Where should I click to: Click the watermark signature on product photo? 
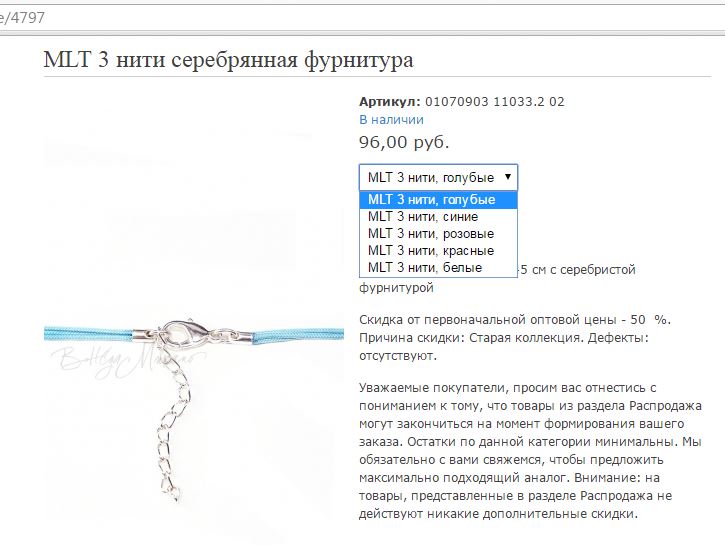point(127,361)
